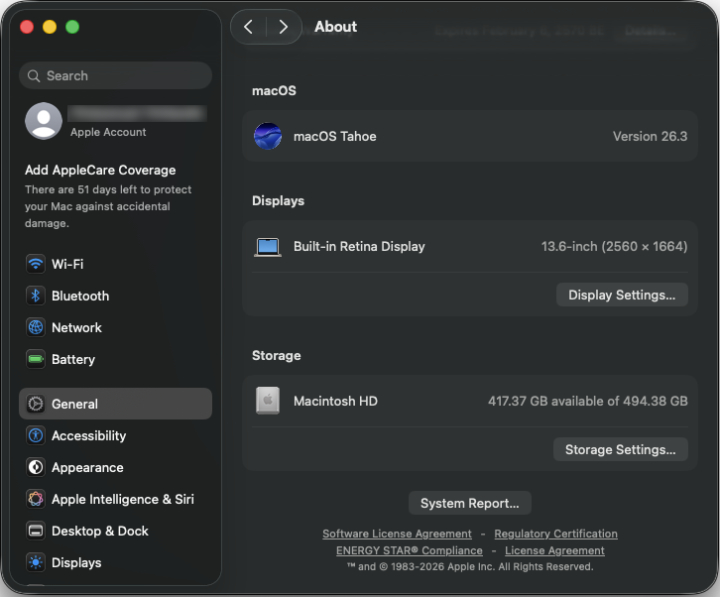Open the Regulatory Certification link
720x597 pixels.
pos(555,534)
